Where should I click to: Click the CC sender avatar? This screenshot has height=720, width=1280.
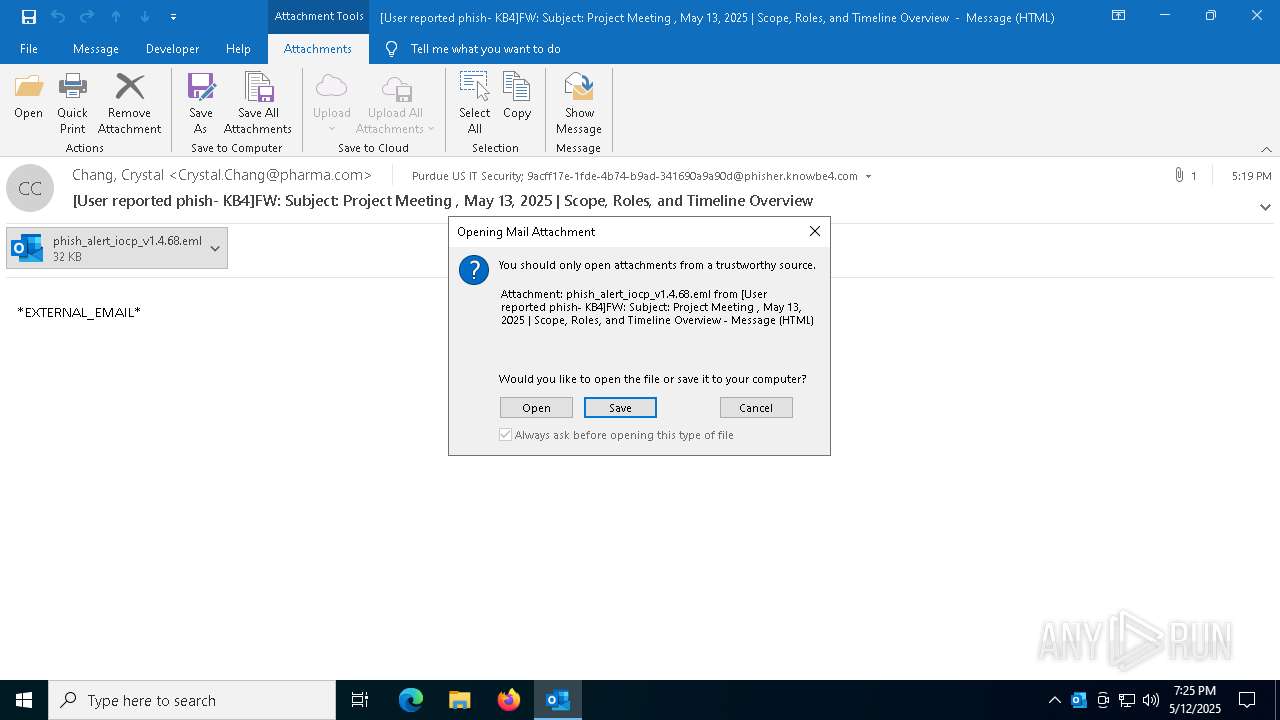point(30,188)
